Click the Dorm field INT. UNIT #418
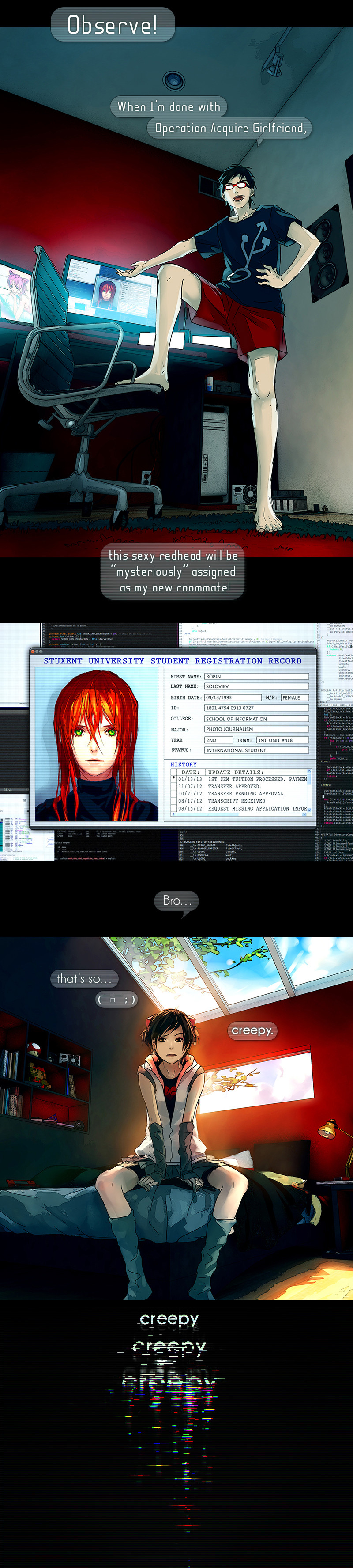The width and height of the screenshot is (353, 1568). pyautogui.click(x=282, y=740)
